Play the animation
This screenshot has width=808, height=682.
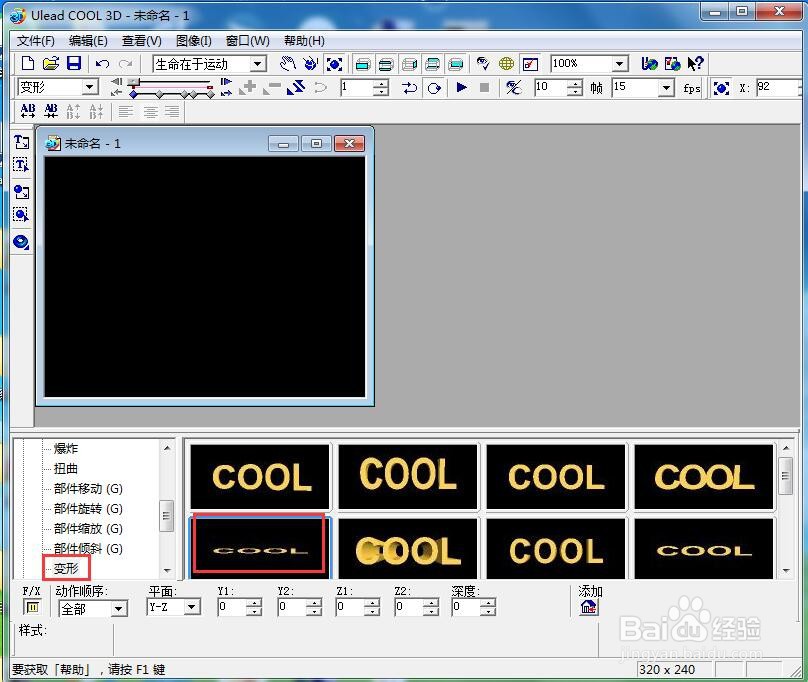tap(462, 87)
